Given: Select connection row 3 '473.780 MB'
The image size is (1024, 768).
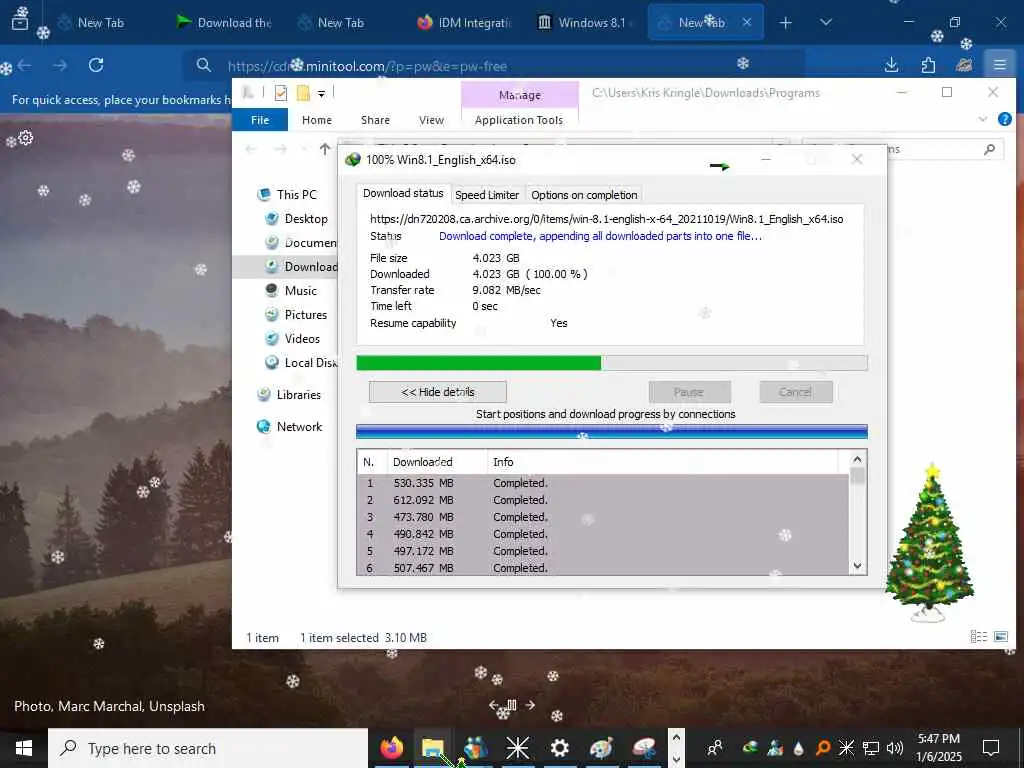Looking at the screenshot, I should (603, 517).
